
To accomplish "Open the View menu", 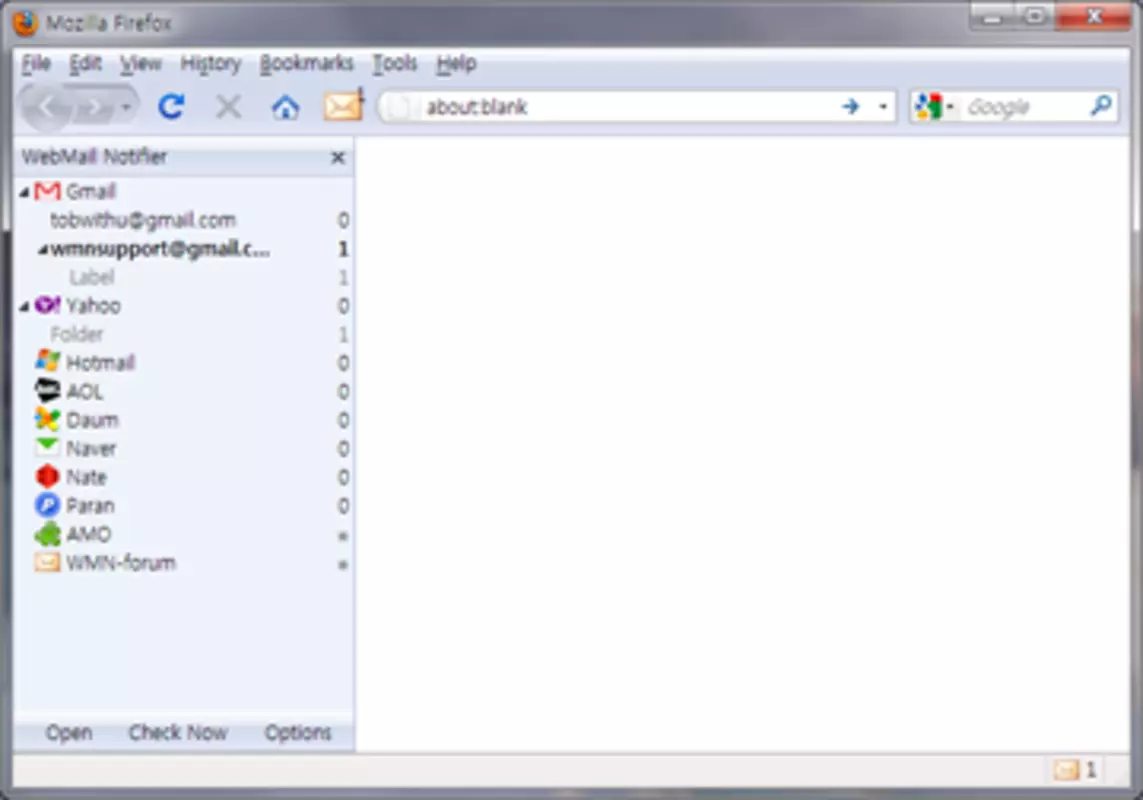I will (x=141, y=63).
